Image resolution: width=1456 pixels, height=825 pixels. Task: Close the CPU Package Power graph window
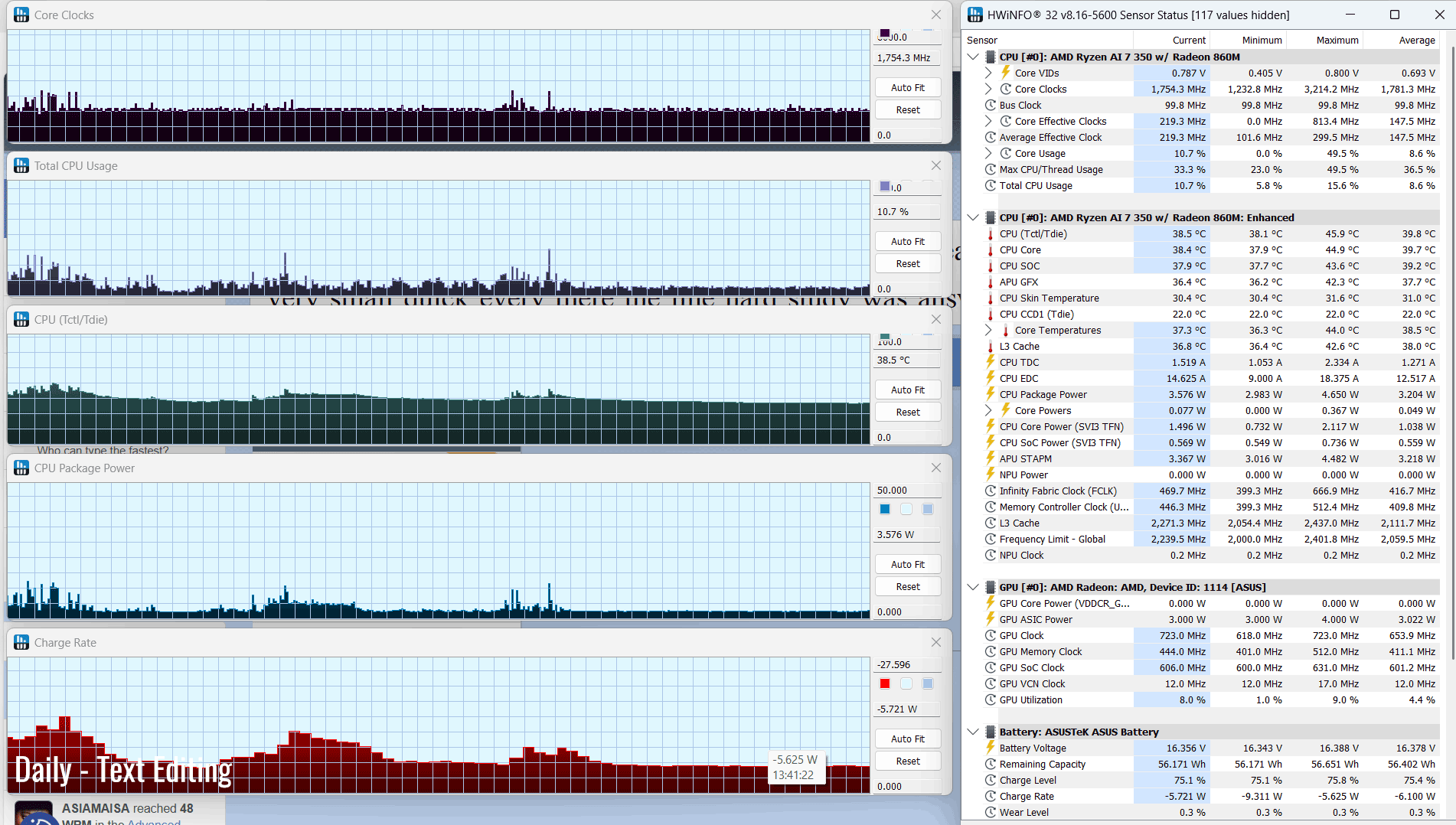pos(936,468)
